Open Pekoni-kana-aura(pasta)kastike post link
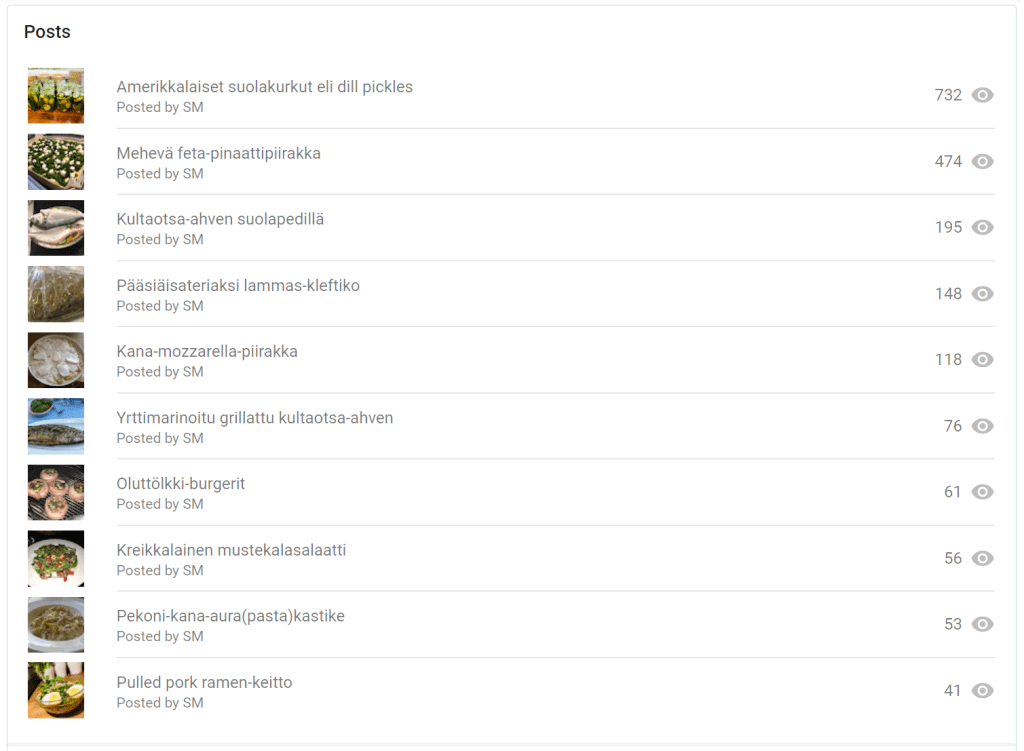Viewport: 1024px width, 751px height. click(231, 616)
